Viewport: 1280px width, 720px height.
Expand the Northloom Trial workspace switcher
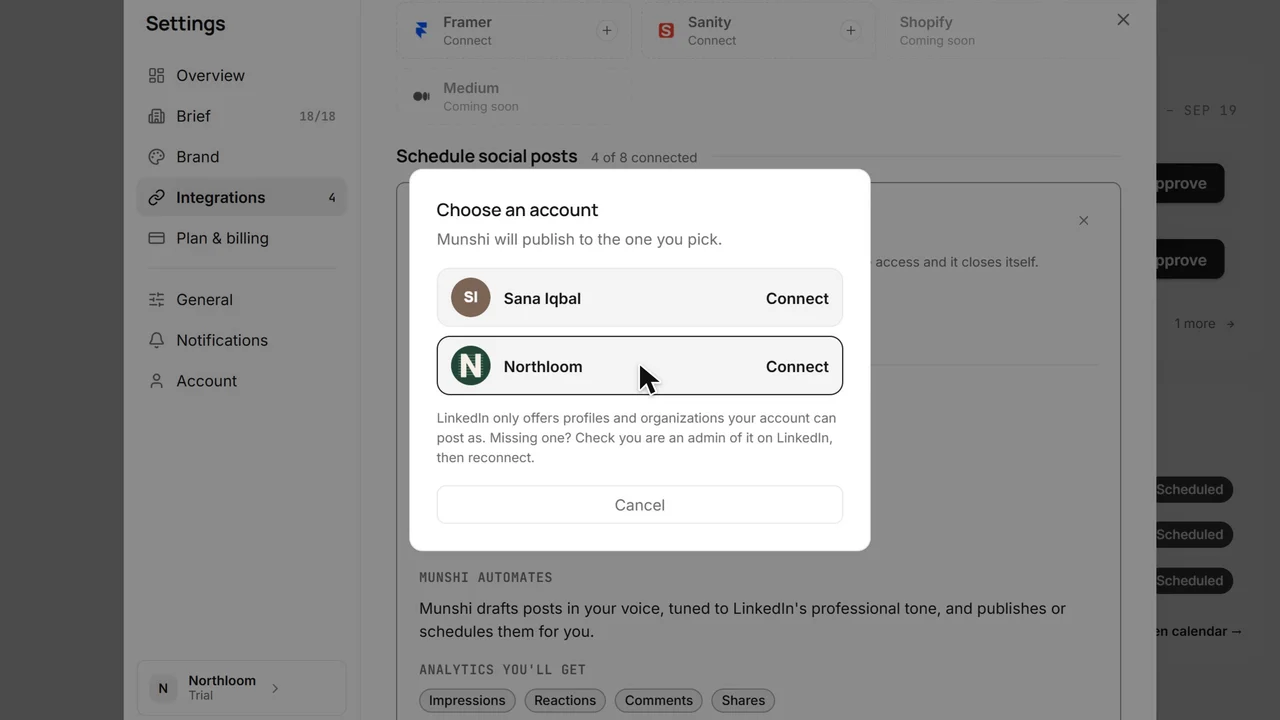[x=241, y=688]
